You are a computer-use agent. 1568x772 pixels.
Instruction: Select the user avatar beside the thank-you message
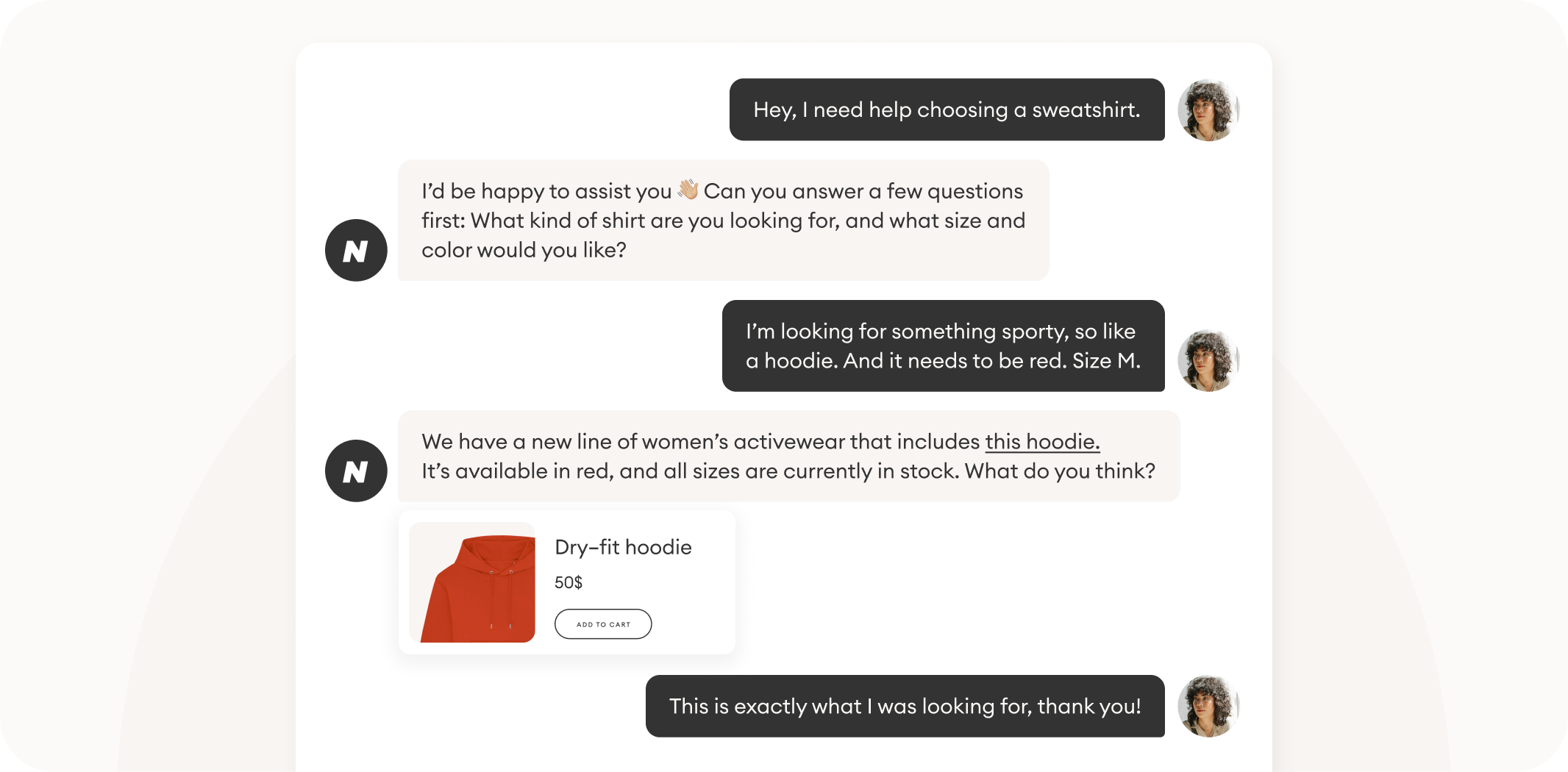[x=1209, y=706]
